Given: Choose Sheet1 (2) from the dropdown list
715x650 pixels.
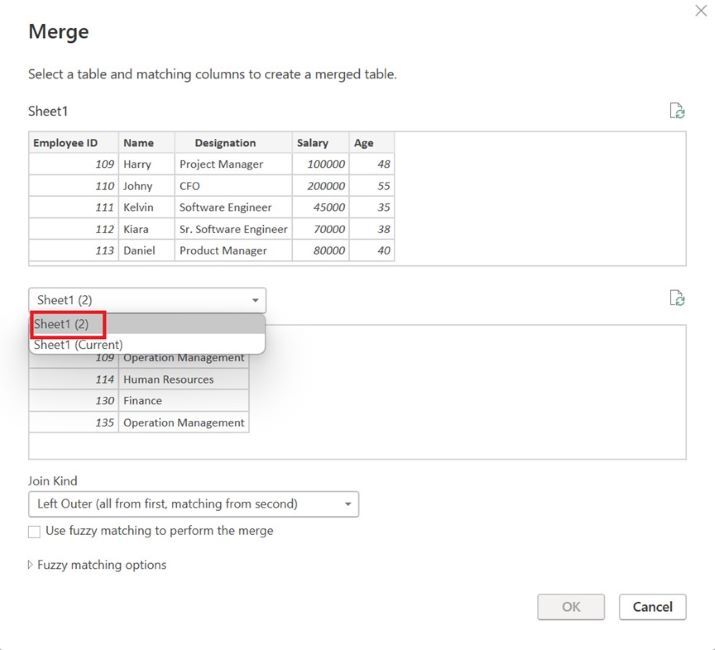Looking at the screenshot, I should (62, 324).
